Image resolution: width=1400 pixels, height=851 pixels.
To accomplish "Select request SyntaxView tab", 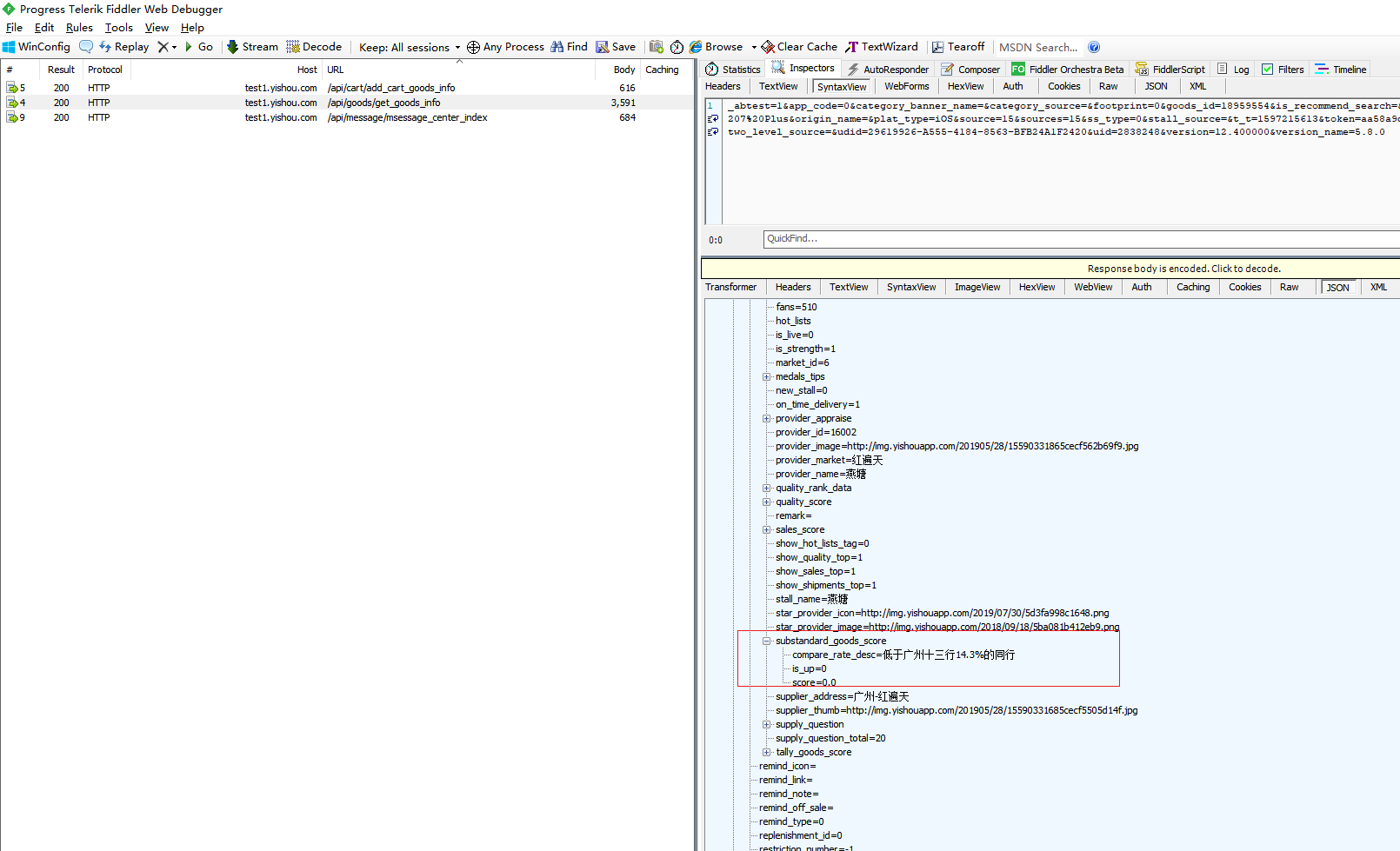I will (842, 87).
